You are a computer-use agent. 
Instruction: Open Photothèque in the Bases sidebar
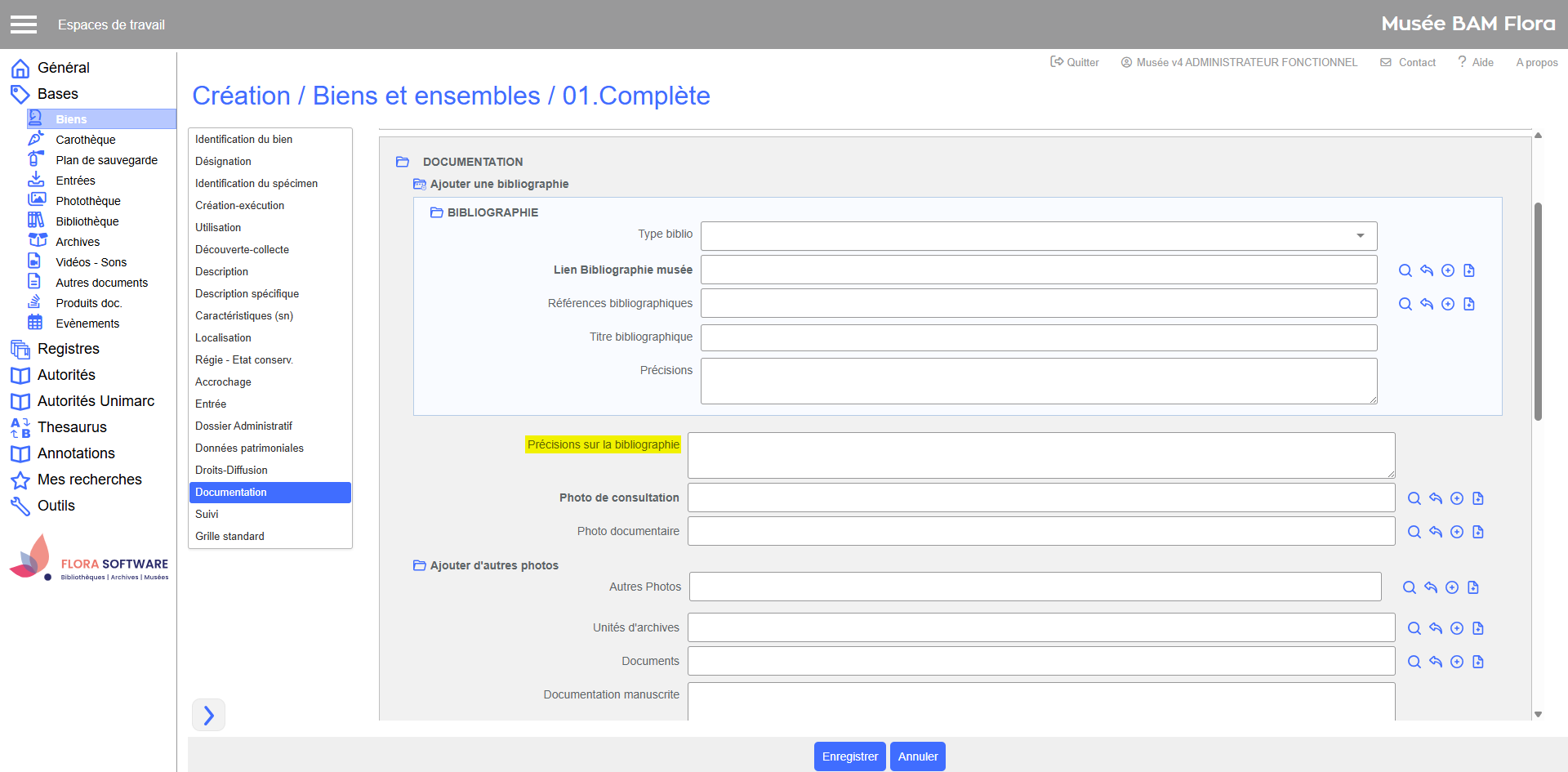(87, 201)
